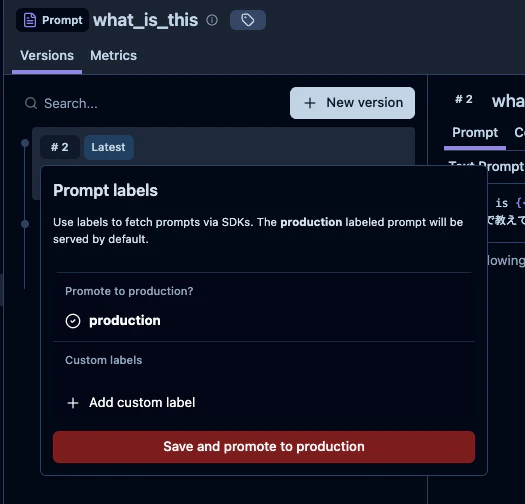Click the lower version timeline dot
The height and width of the screenshot is (504, 525).
click(25, 224)
